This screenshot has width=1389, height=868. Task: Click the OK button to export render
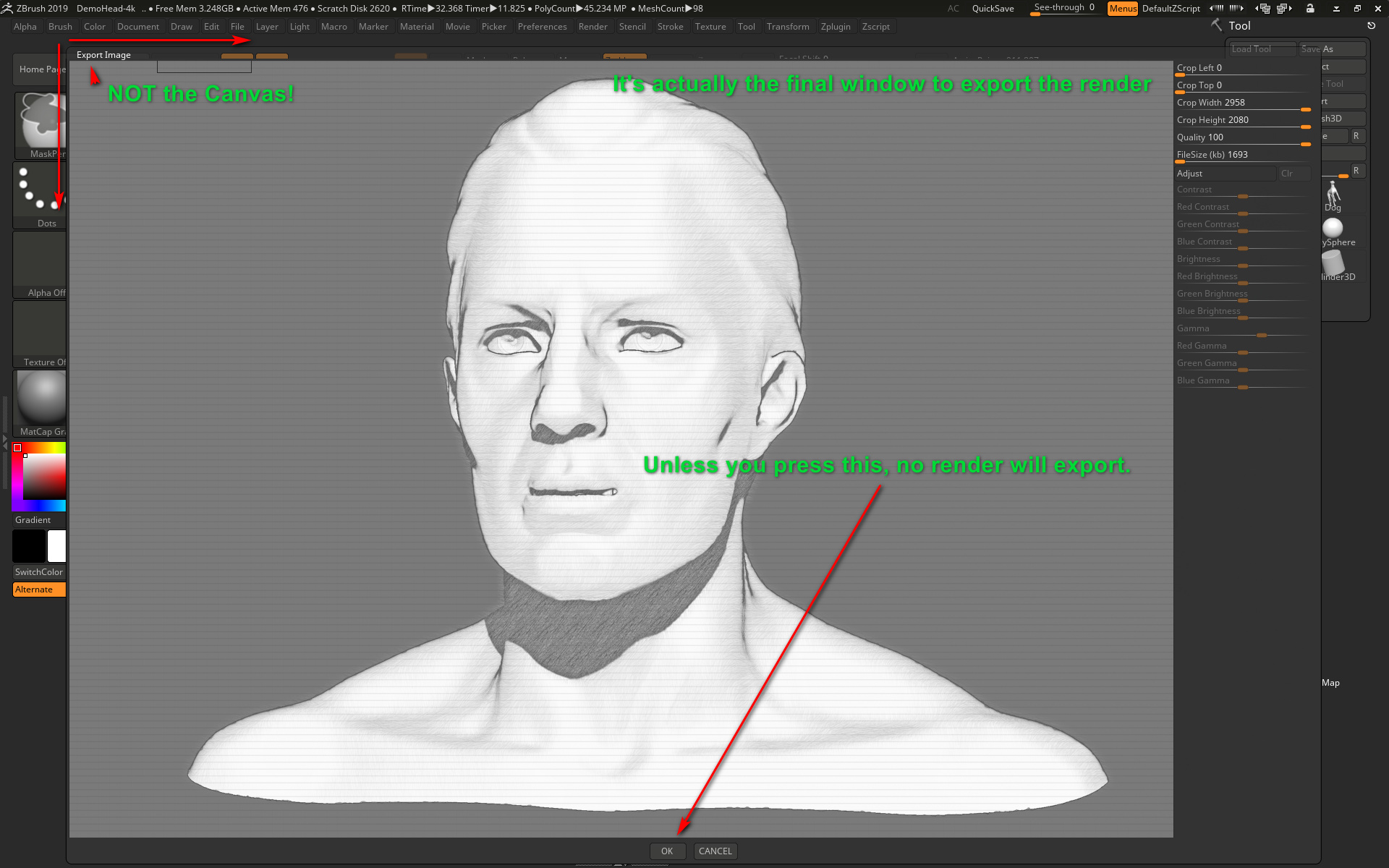pos(666,851)
